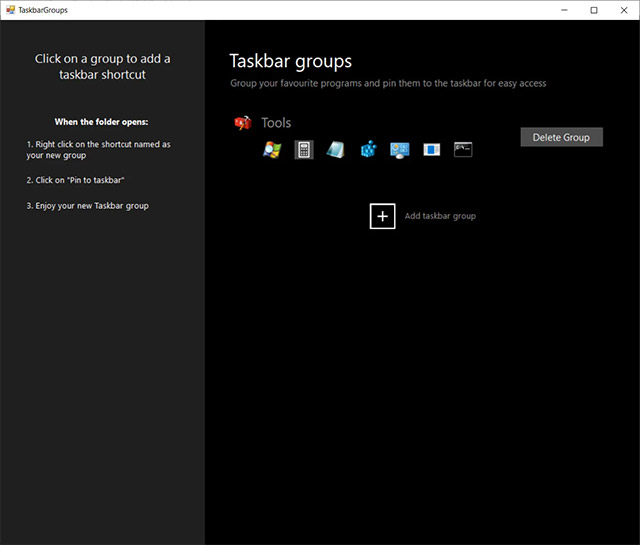Select the blue cubes Registry Editor icon
The image size is (640, 545).
click(x=368, y=150)
